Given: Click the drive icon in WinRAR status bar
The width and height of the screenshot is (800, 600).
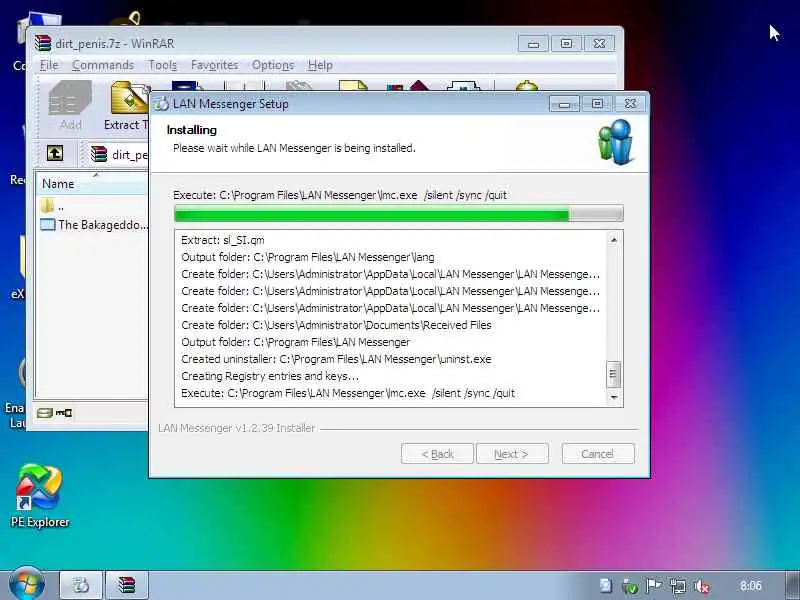Looking at the screenshot, I should [45, 413].
